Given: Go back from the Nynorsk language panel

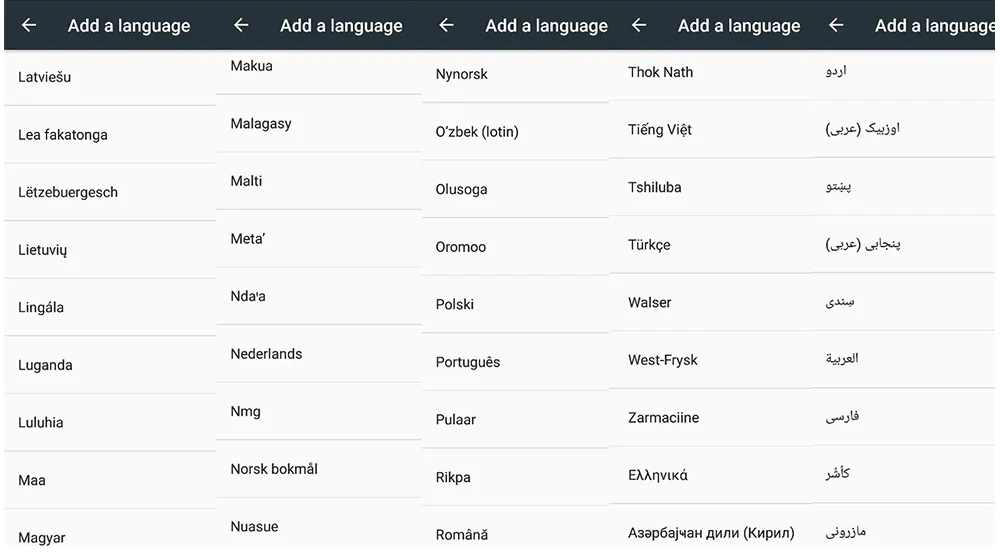Looking at the screenshot, I should click(447, 26).
